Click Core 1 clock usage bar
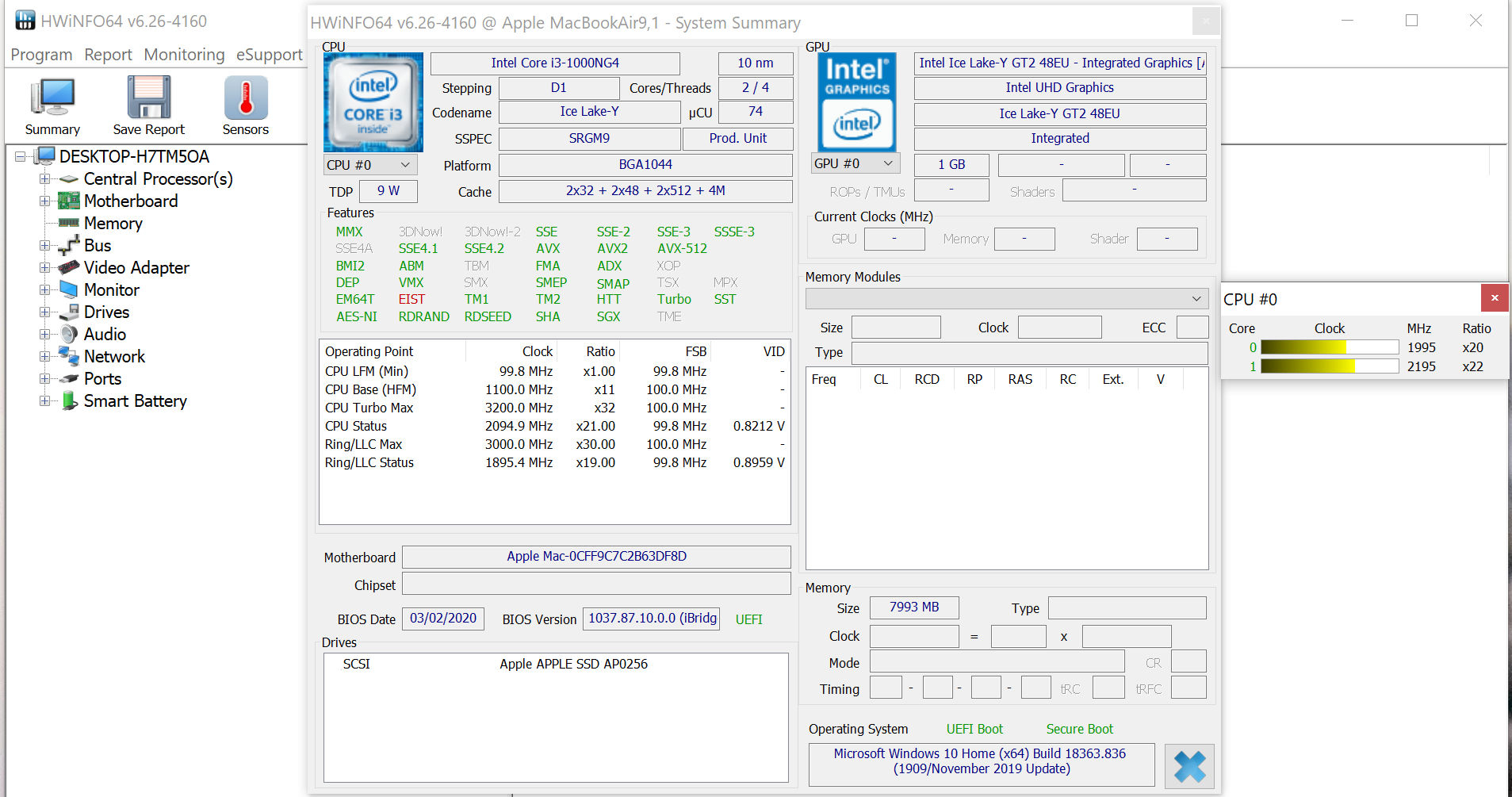The height and width of the screenshot is (797, 1512). pos(1330,366)
